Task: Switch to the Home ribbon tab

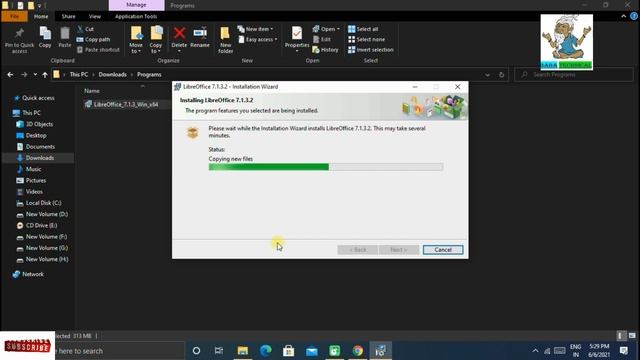Action: point(41,16)
